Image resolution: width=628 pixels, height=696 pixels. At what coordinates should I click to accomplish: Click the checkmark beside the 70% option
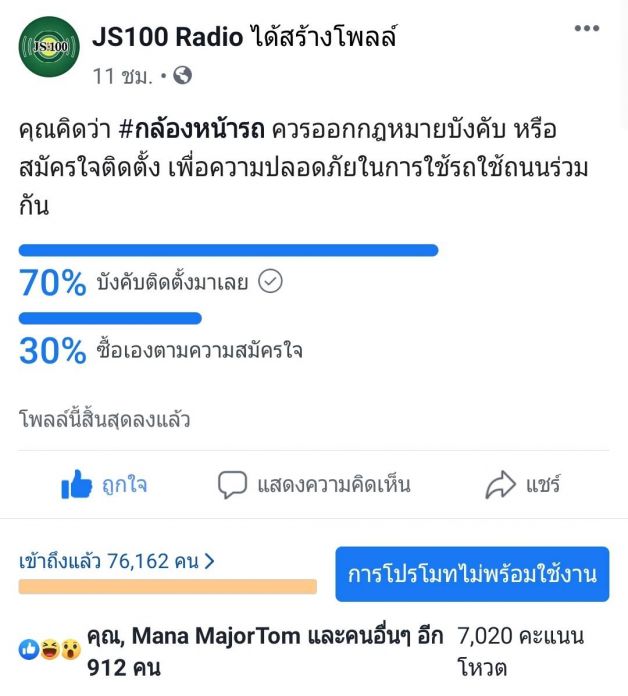click(x=270, y=282)
